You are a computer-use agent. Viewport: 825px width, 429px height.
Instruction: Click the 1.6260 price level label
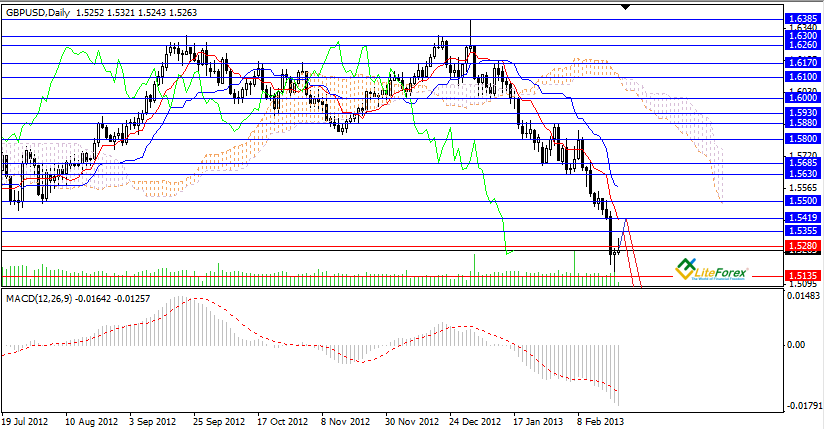pos(802,45)
